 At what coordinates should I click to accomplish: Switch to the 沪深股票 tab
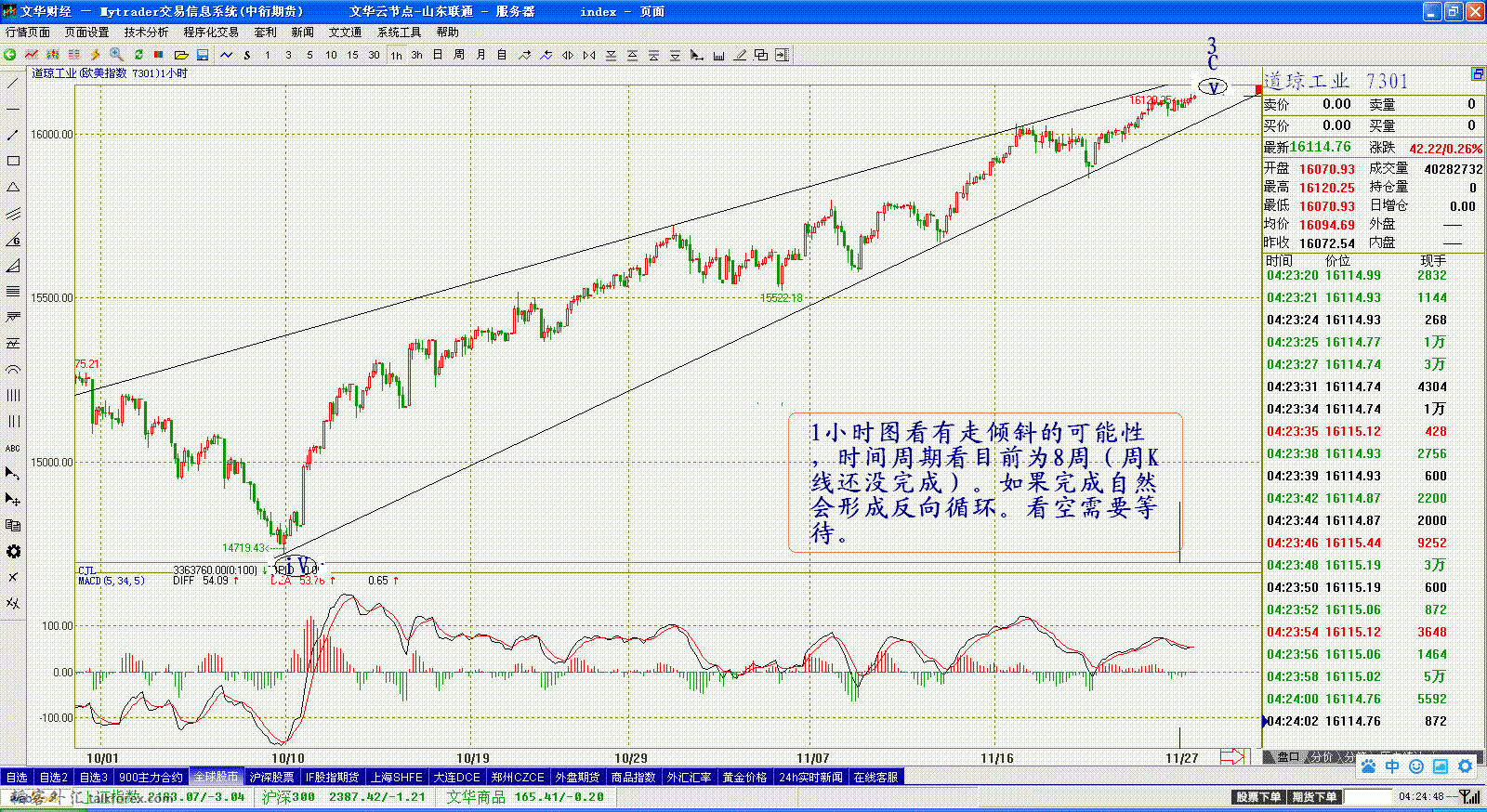[x=271, y=777]
